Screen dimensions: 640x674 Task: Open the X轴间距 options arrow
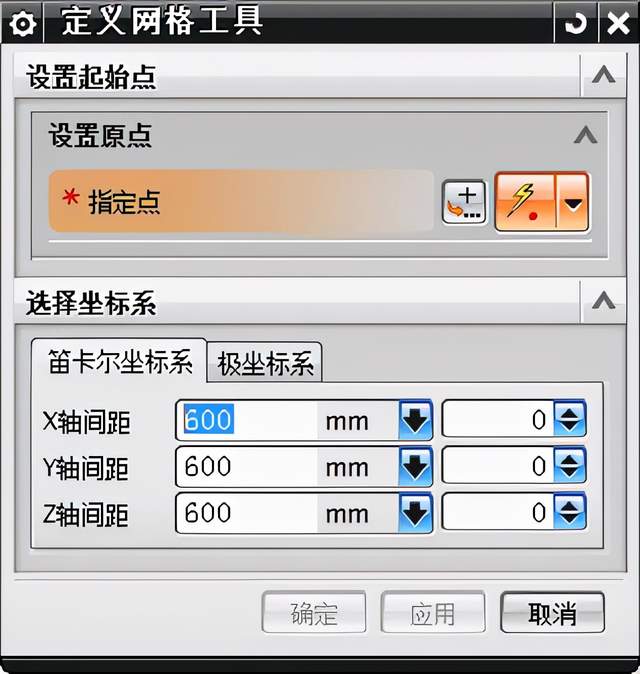(x=415, y=420)
